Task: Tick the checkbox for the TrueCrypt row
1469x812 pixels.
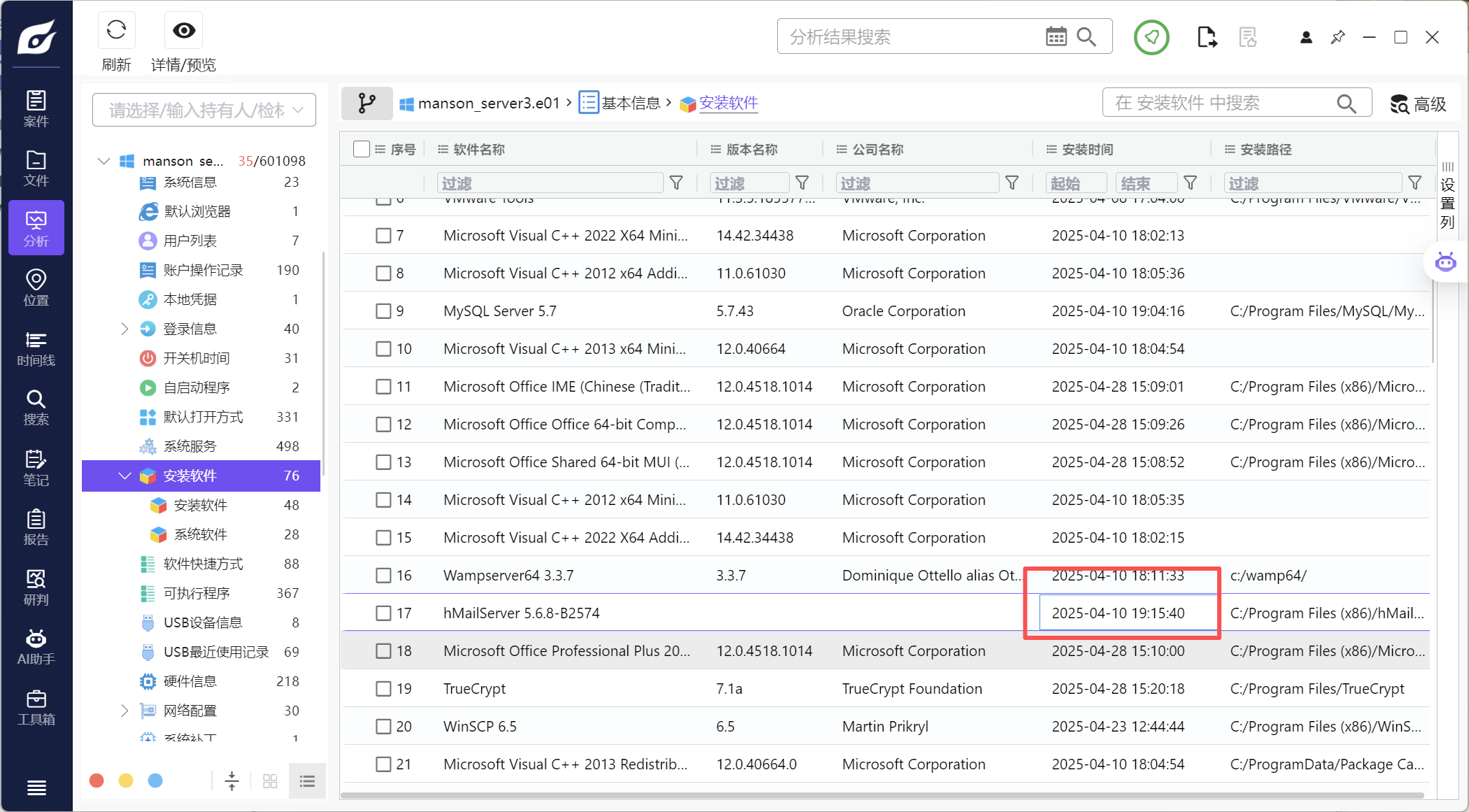Action: pyautogui.click(x=383, y=689)
